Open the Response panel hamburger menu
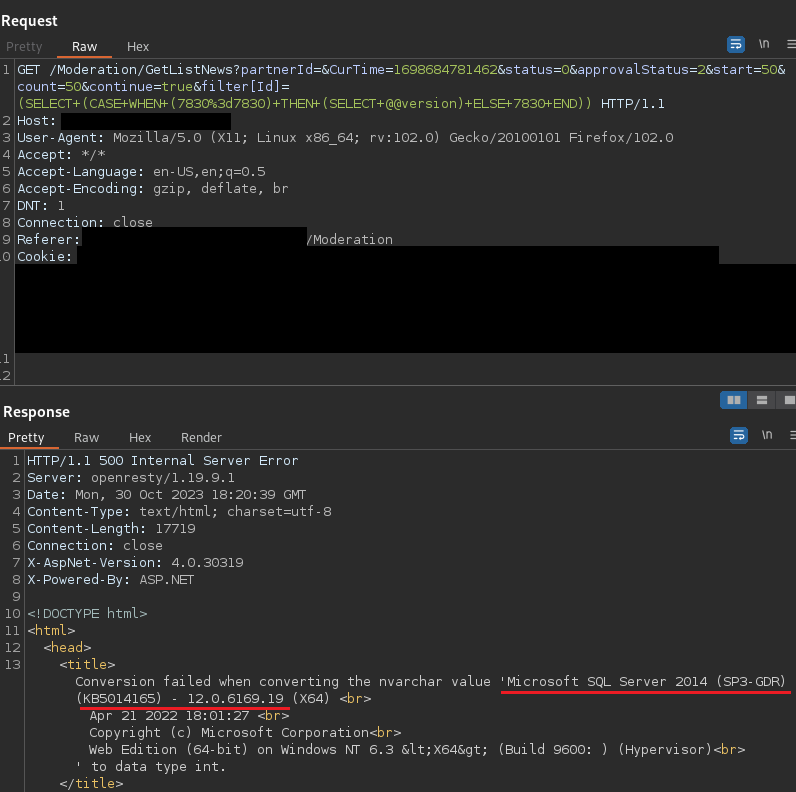796x792 pixels. [x=793, y=435]
